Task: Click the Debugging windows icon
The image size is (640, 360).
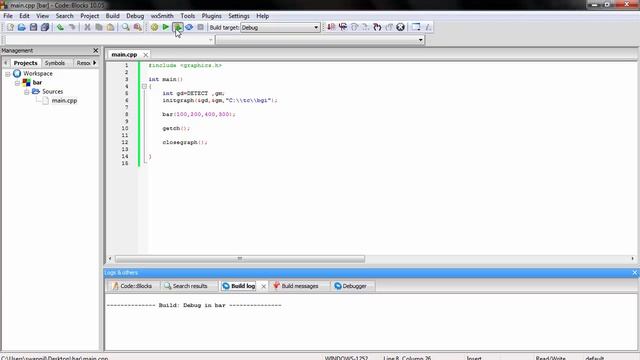Action: pyautogui.click(x=416, y=27)
